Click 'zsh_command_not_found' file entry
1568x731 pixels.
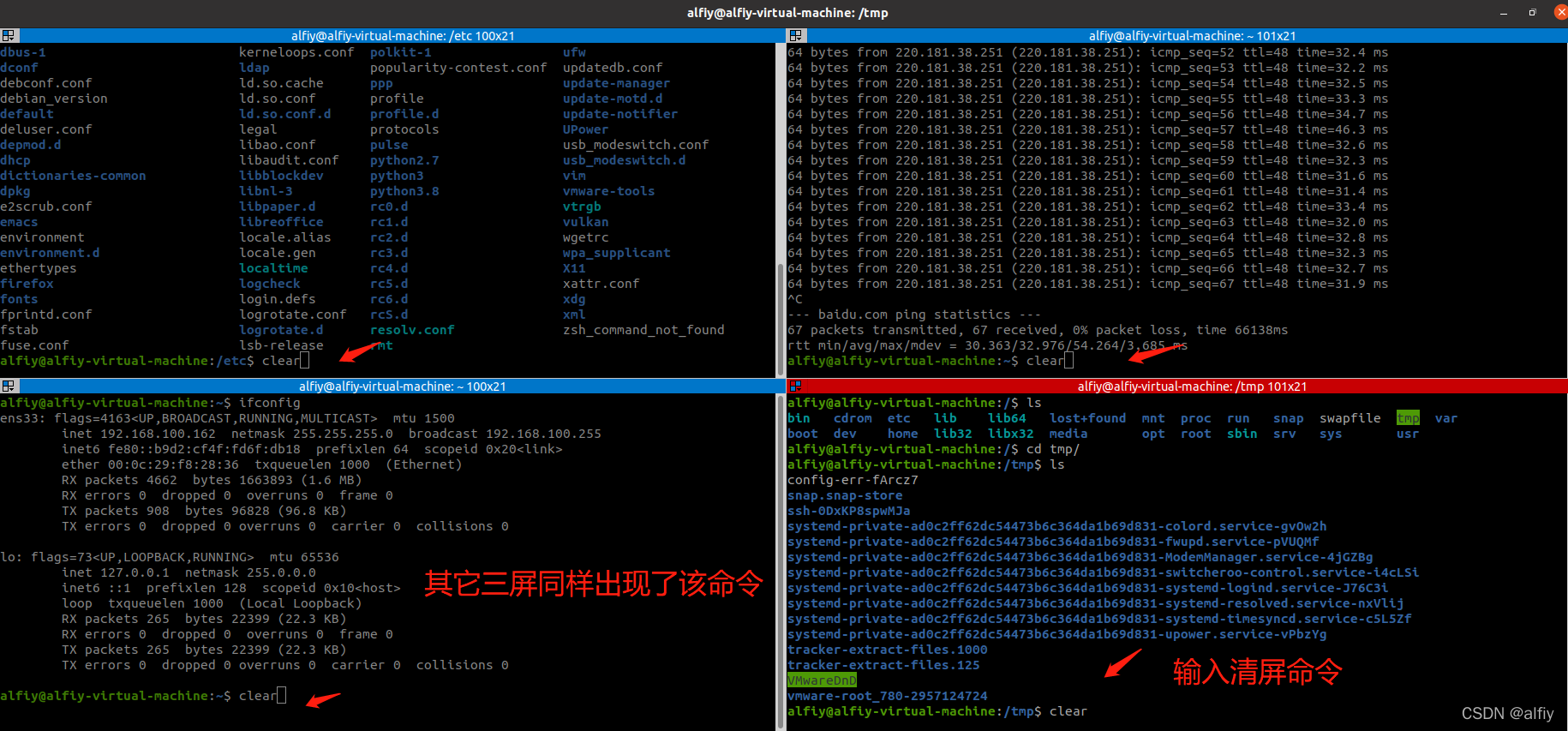click(643, 330)
